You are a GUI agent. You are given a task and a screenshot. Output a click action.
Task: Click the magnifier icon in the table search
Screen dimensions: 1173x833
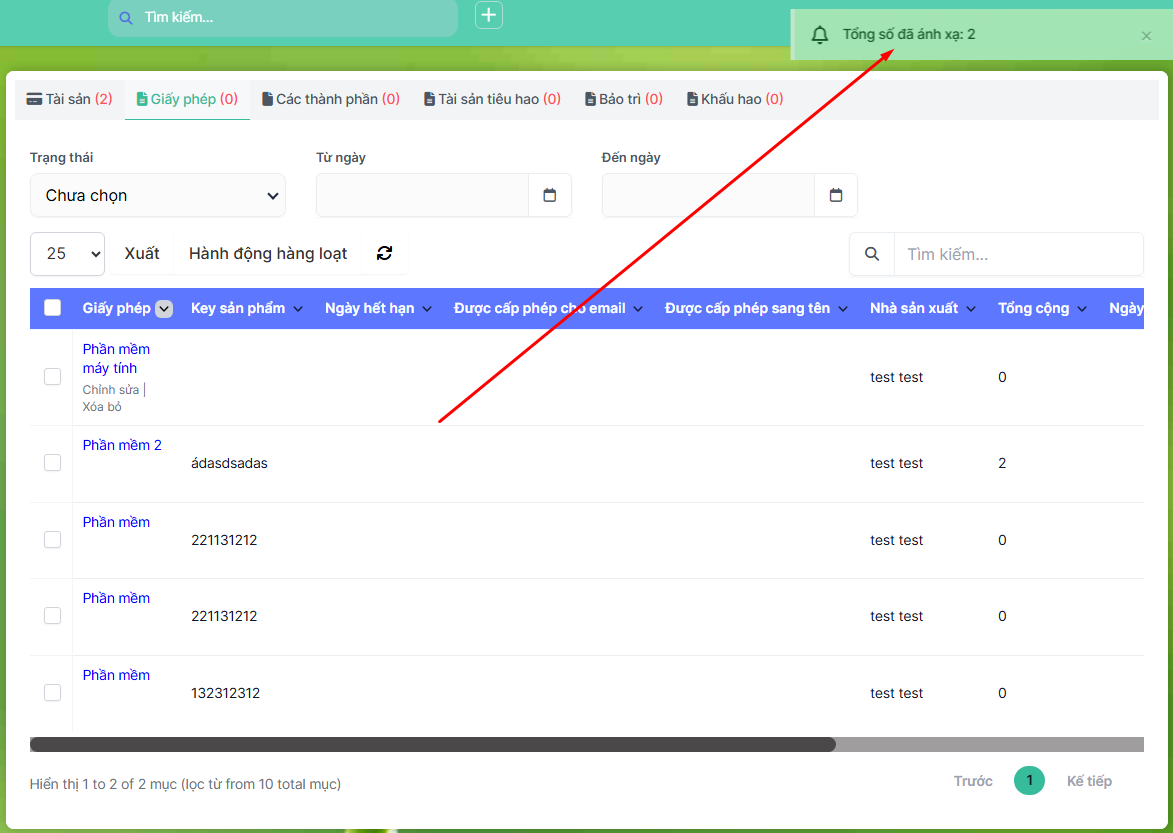(872, 254)
